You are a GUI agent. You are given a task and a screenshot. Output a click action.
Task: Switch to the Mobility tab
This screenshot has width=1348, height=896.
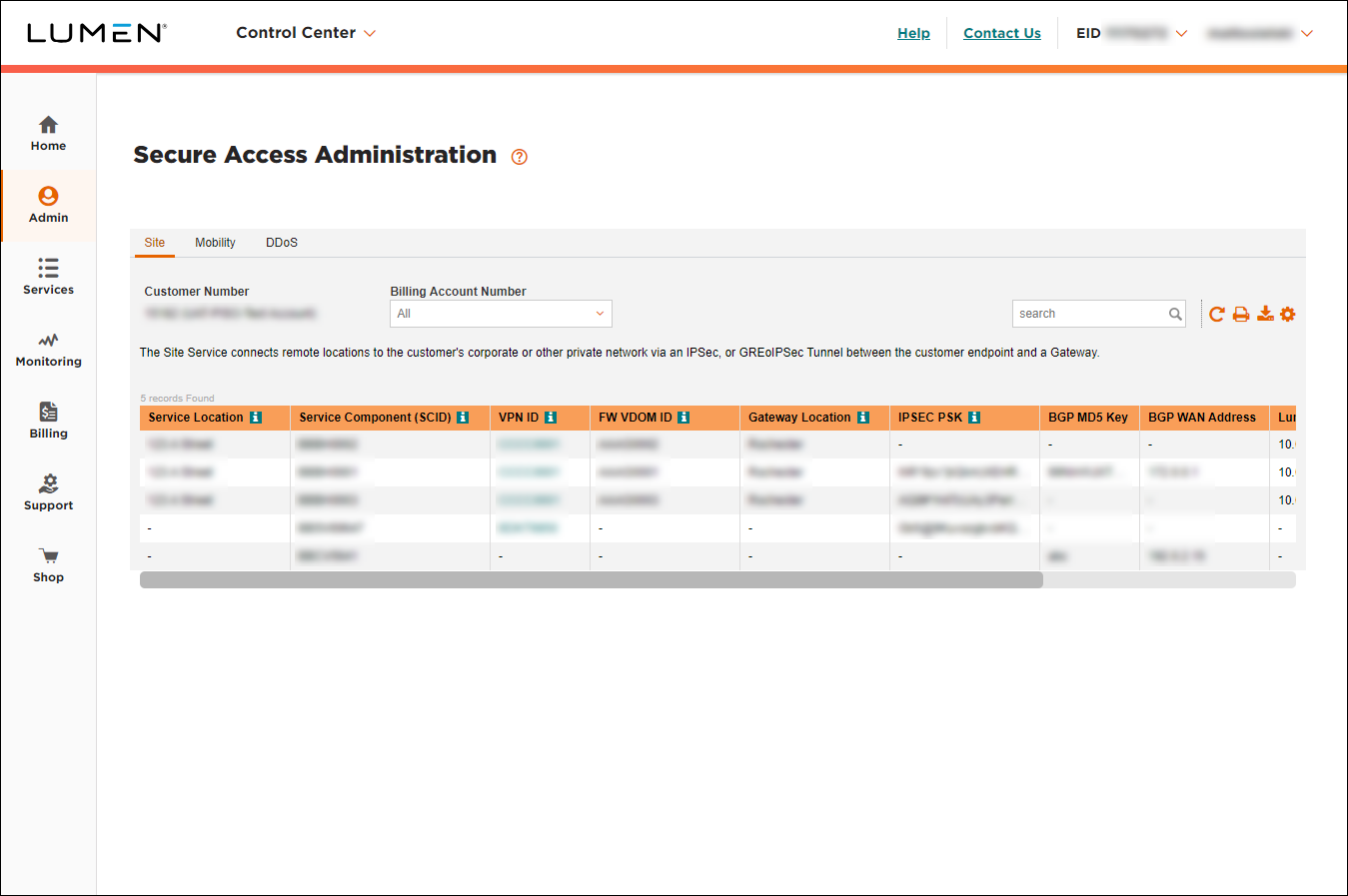(215, 243)
